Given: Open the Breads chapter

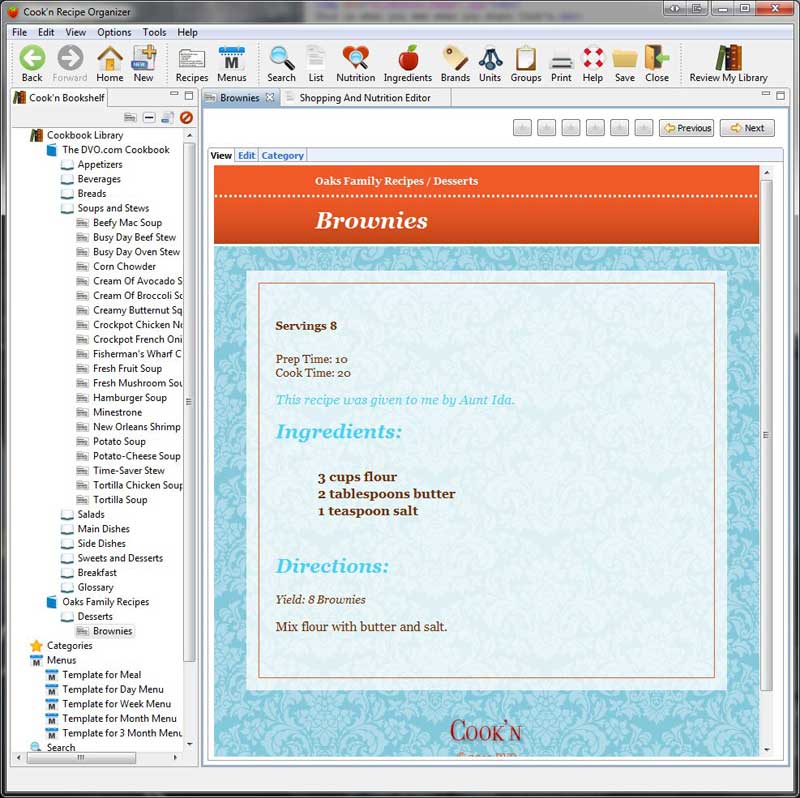Looking at the screenshot, I should click(92, 193).
